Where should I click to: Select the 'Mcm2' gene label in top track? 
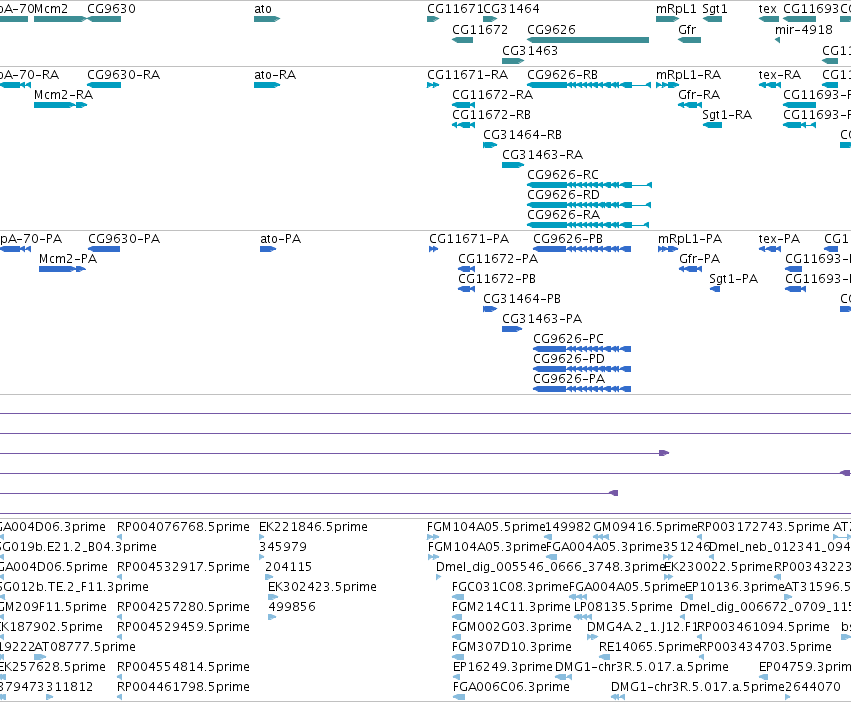click(x=50, y=9)
